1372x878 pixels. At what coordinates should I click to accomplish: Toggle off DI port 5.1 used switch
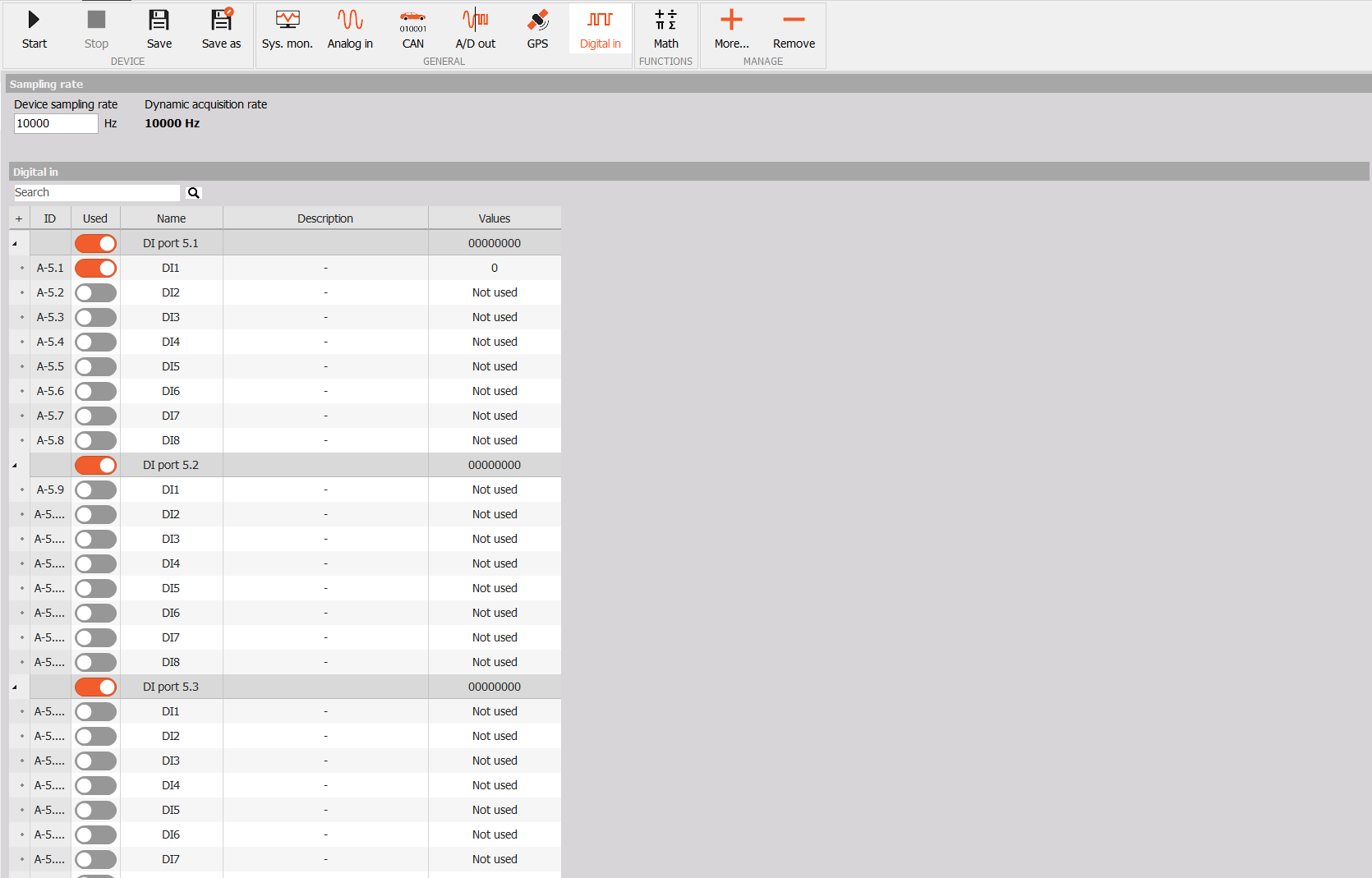[95, 243]
